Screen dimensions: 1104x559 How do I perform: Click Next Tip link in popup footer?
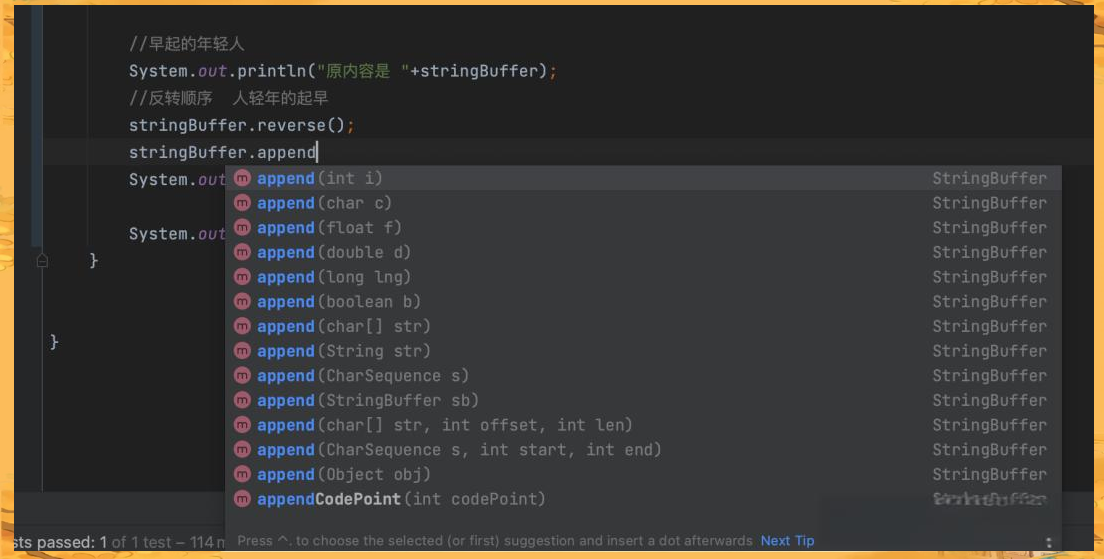[x=787, y=541]
